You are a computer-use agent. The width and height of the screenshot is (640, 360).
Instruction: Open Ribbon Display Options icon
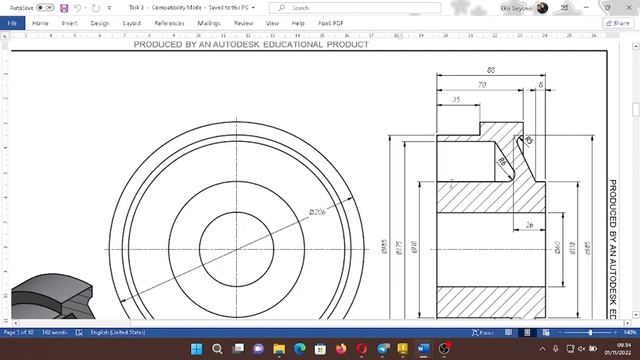pos(564,8)
